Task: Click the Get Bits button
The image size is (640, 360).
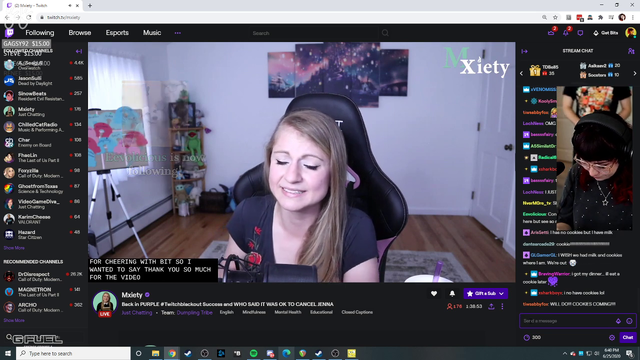Action: (x=606, y=33)
